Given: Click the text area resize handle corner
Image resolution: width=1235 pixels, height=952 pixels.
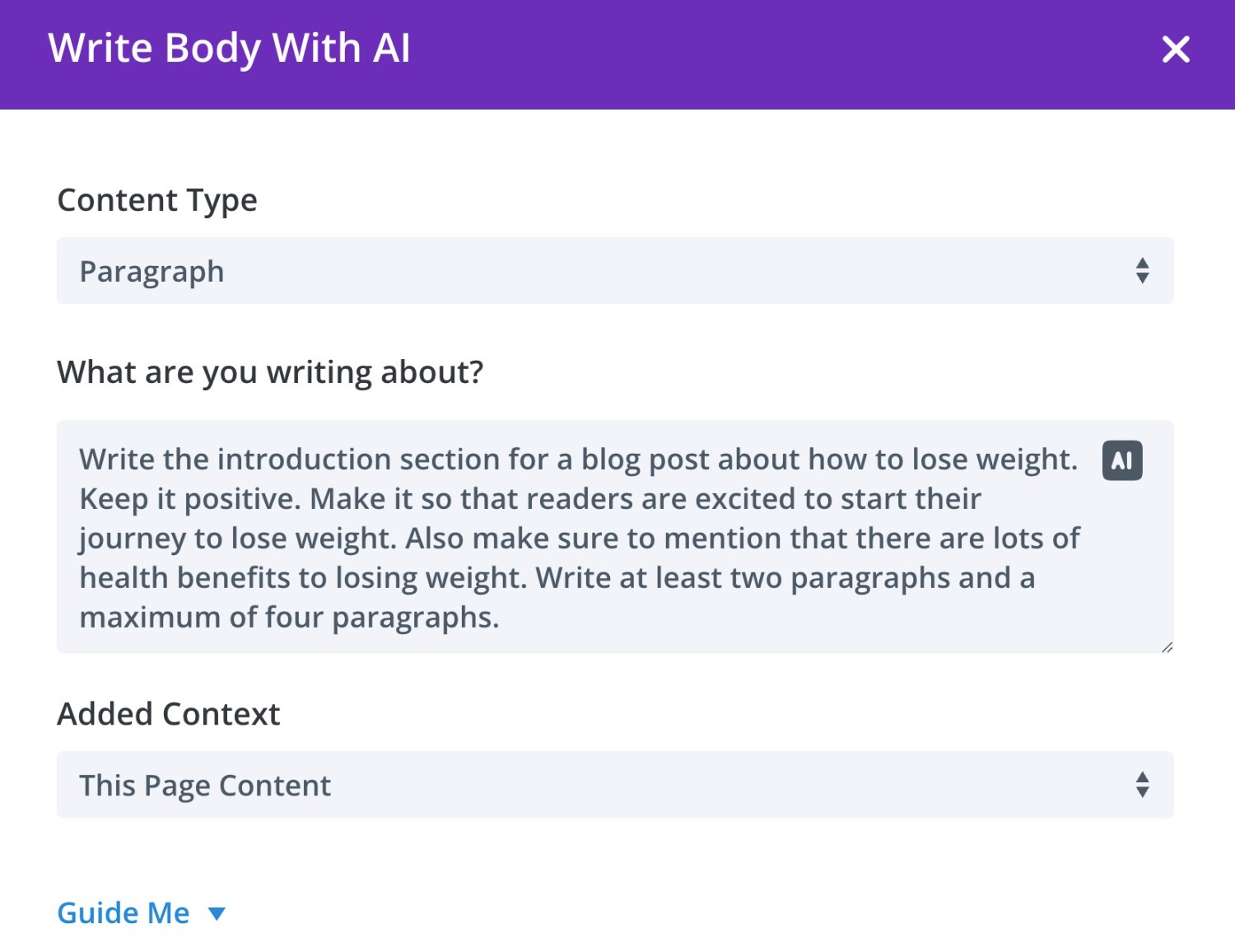Looking at the screenshot, I should pos(1167,647).
